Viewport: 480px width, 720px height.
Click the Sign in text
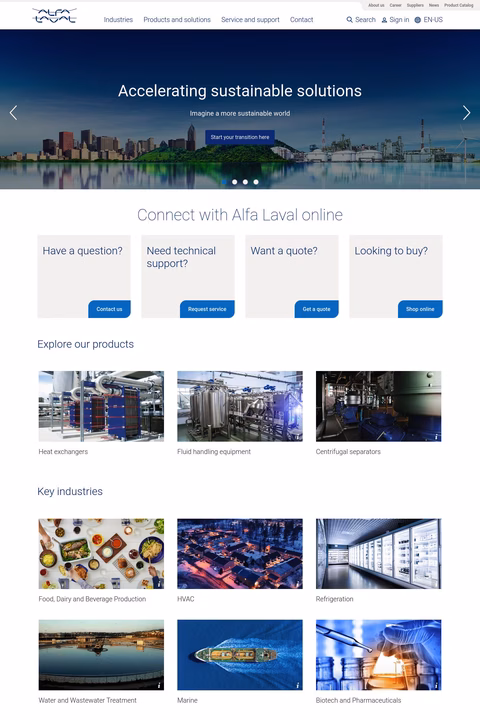click(x=399, y=20)
